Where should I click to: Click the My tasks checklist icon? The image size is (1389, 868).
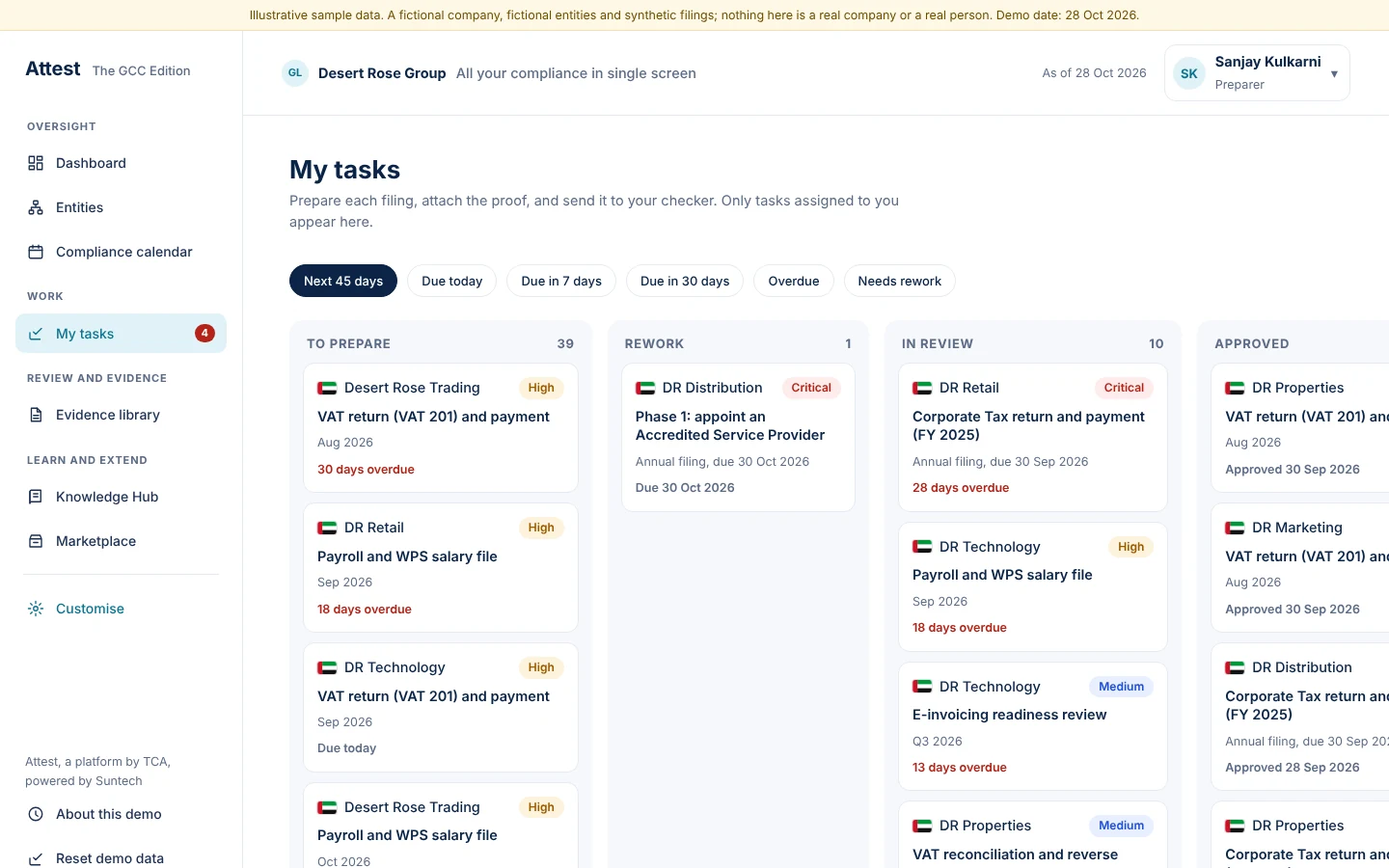(x=36, y=334)
